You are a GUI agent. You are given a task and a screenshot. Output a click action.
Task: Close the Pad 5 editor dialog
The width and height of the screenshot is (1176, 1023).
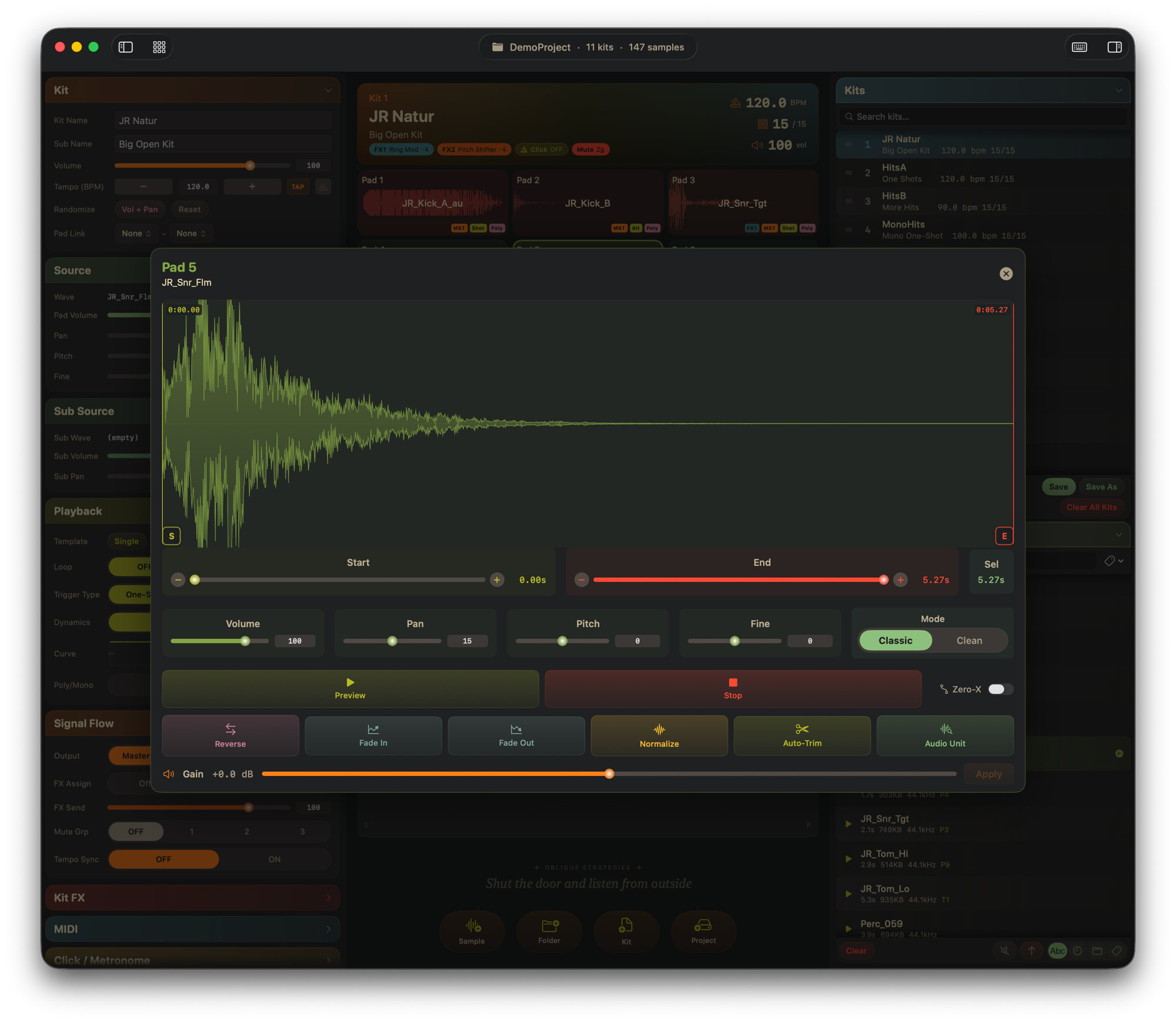click(1005, 274)
